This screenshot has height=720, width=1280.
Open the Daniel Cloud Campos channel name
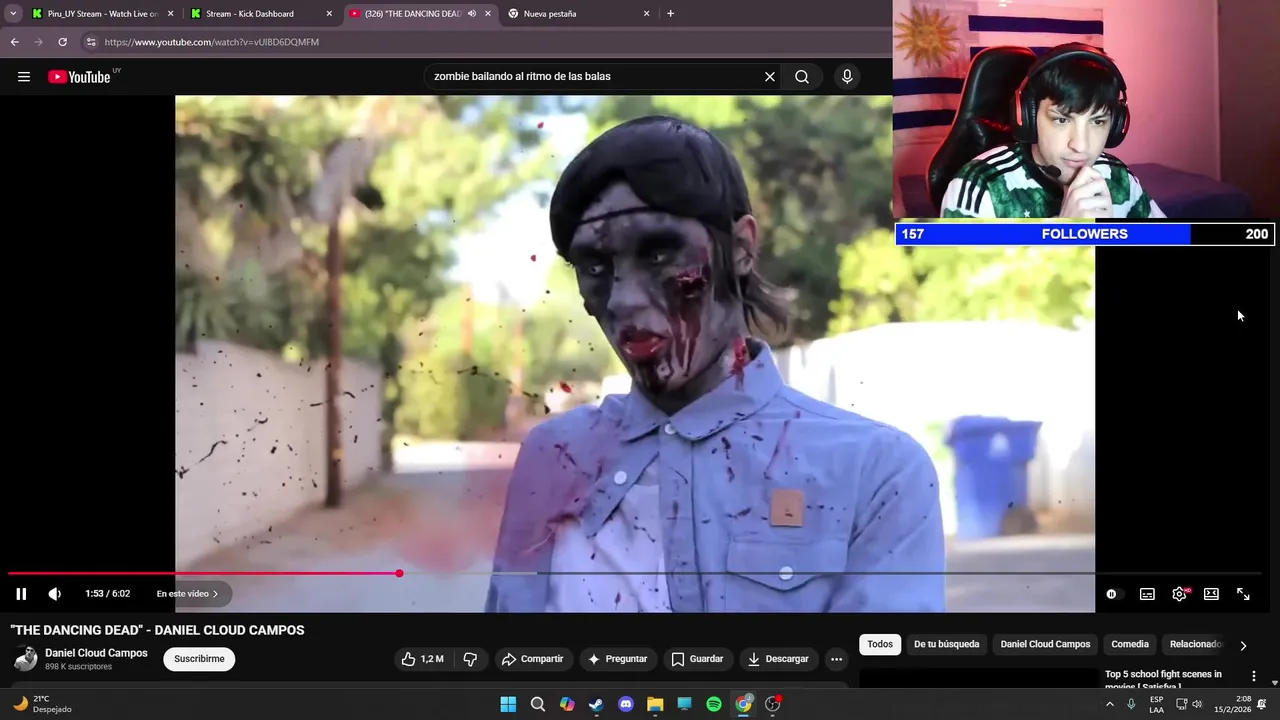[x=96, y=653]
